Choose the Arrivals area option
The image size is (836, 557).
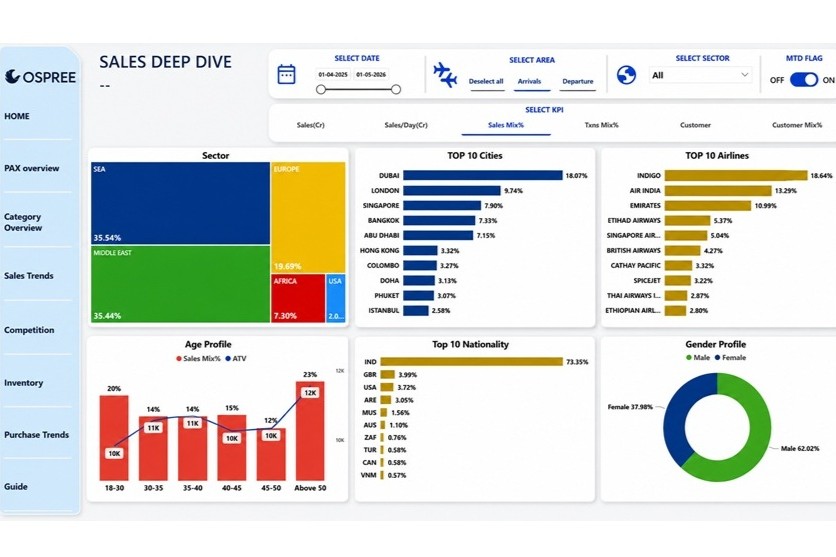pyautogui.click(x=529, y=82)
